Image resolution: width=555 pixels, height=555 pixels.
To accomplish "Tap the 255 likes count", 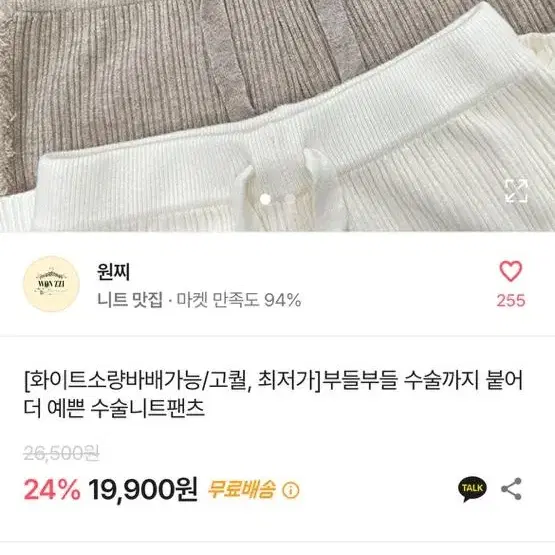I will click(511, 301).
